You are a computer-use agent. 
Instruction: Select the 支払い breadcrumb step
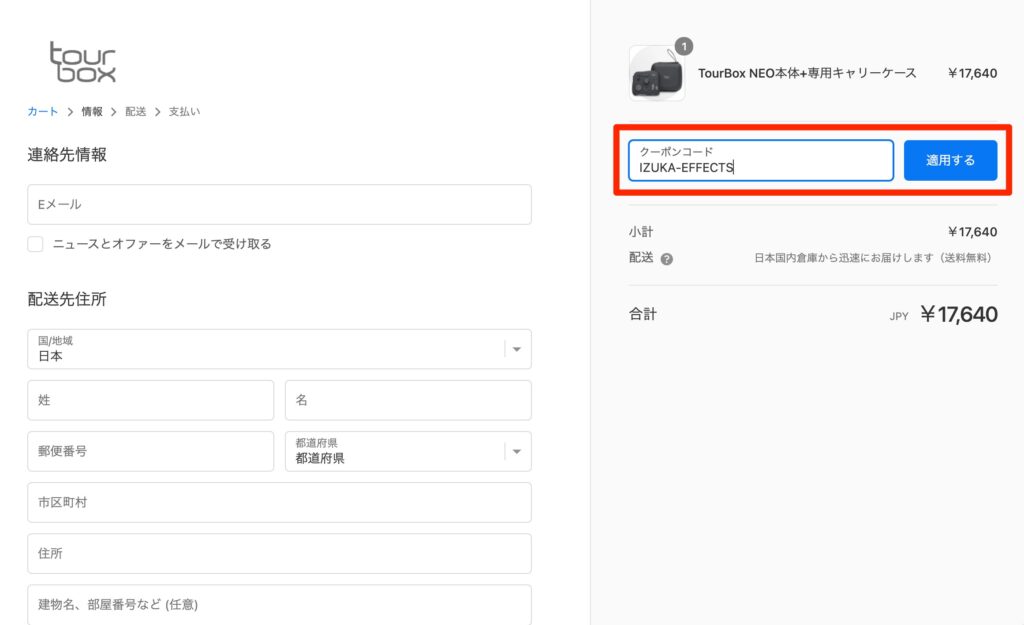coord(184,112)
